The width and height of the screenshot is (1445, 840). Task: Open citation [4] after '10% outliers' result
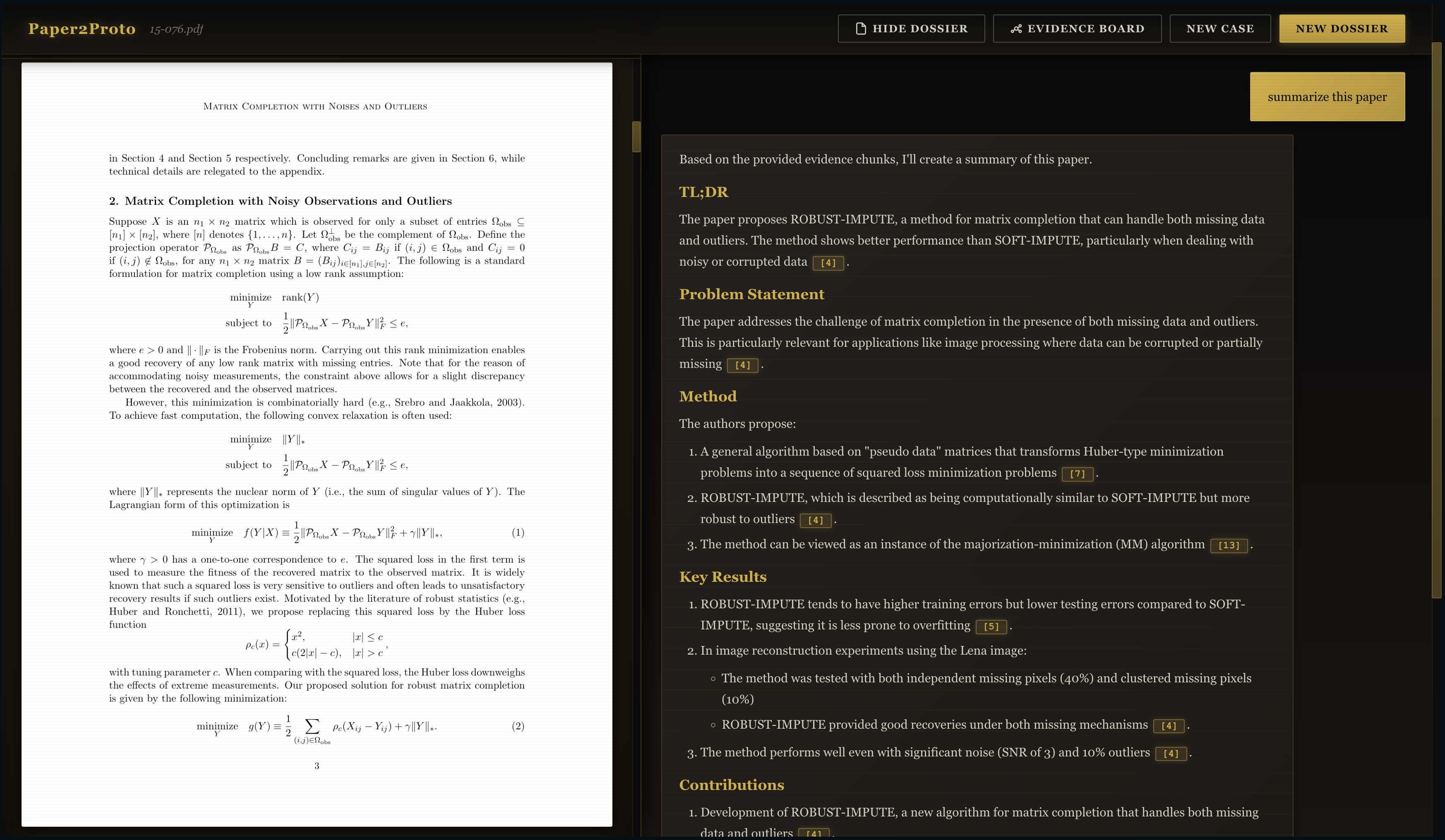pyautogui.click(x=1170, y=754)
